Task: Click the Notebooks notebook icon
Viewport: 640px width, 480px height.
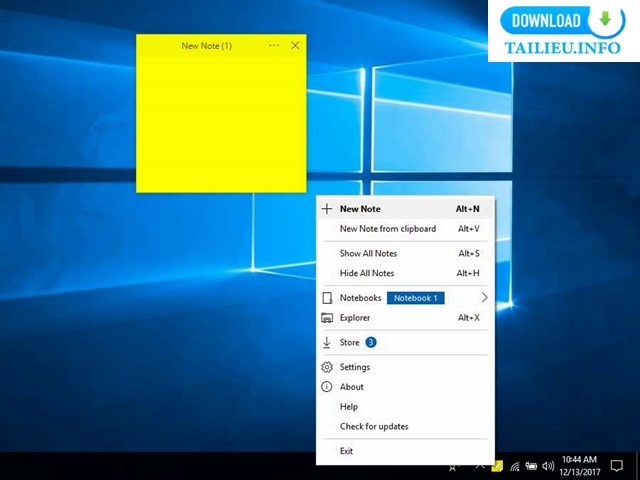Action: click(327, 298)
